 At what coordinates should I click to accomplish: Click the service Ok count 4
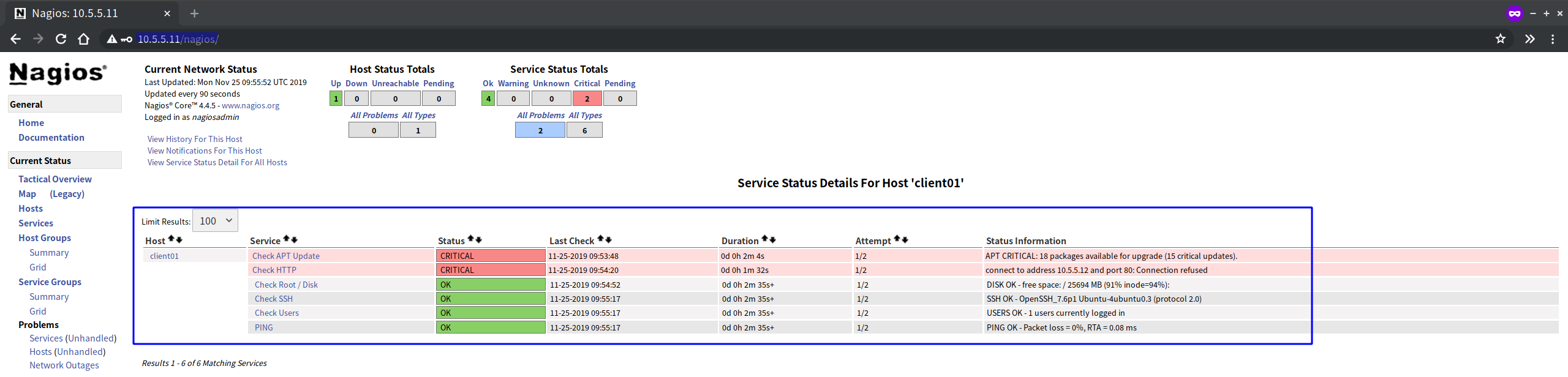[x=488, y=99]
